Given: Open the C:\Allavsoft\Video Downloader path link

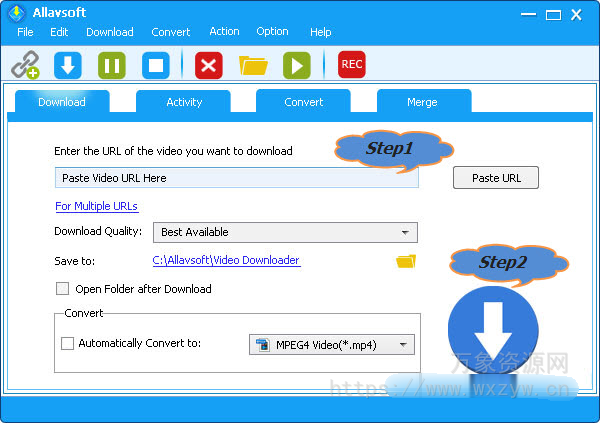Looking at the screenshot, I should (x=226, y=260).
